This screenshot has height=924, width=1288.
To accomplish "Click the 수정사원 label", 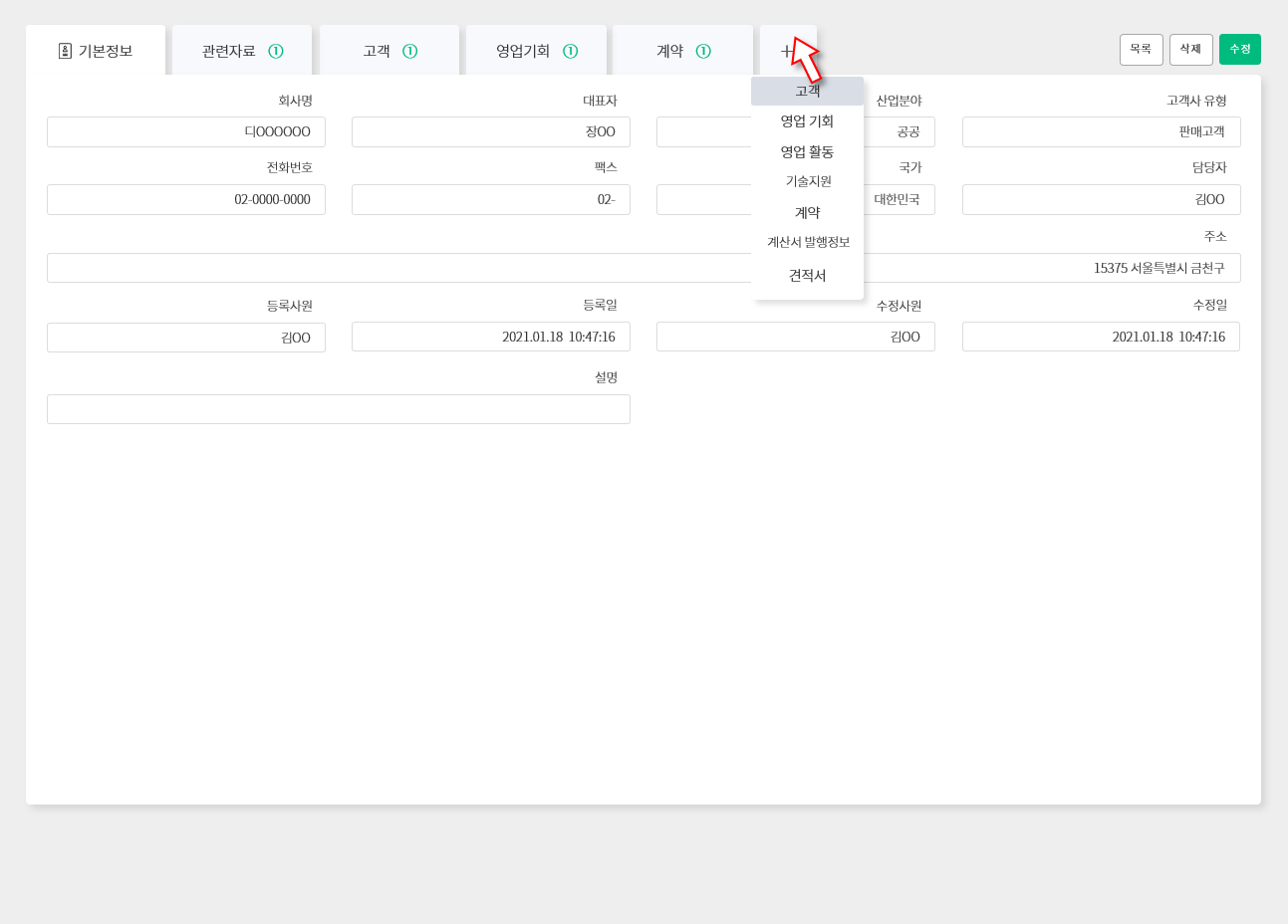I will (899, 306).
